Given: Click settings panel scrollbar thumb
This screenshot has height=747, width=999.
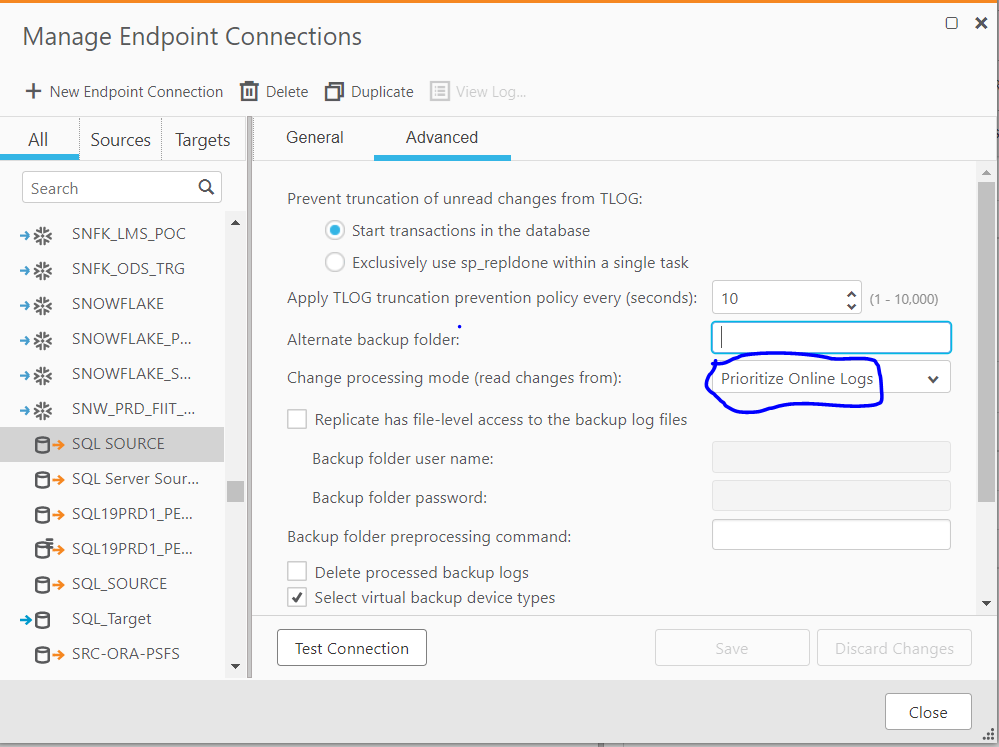Looking at the screenshot, I should click(x=986, y=342).
